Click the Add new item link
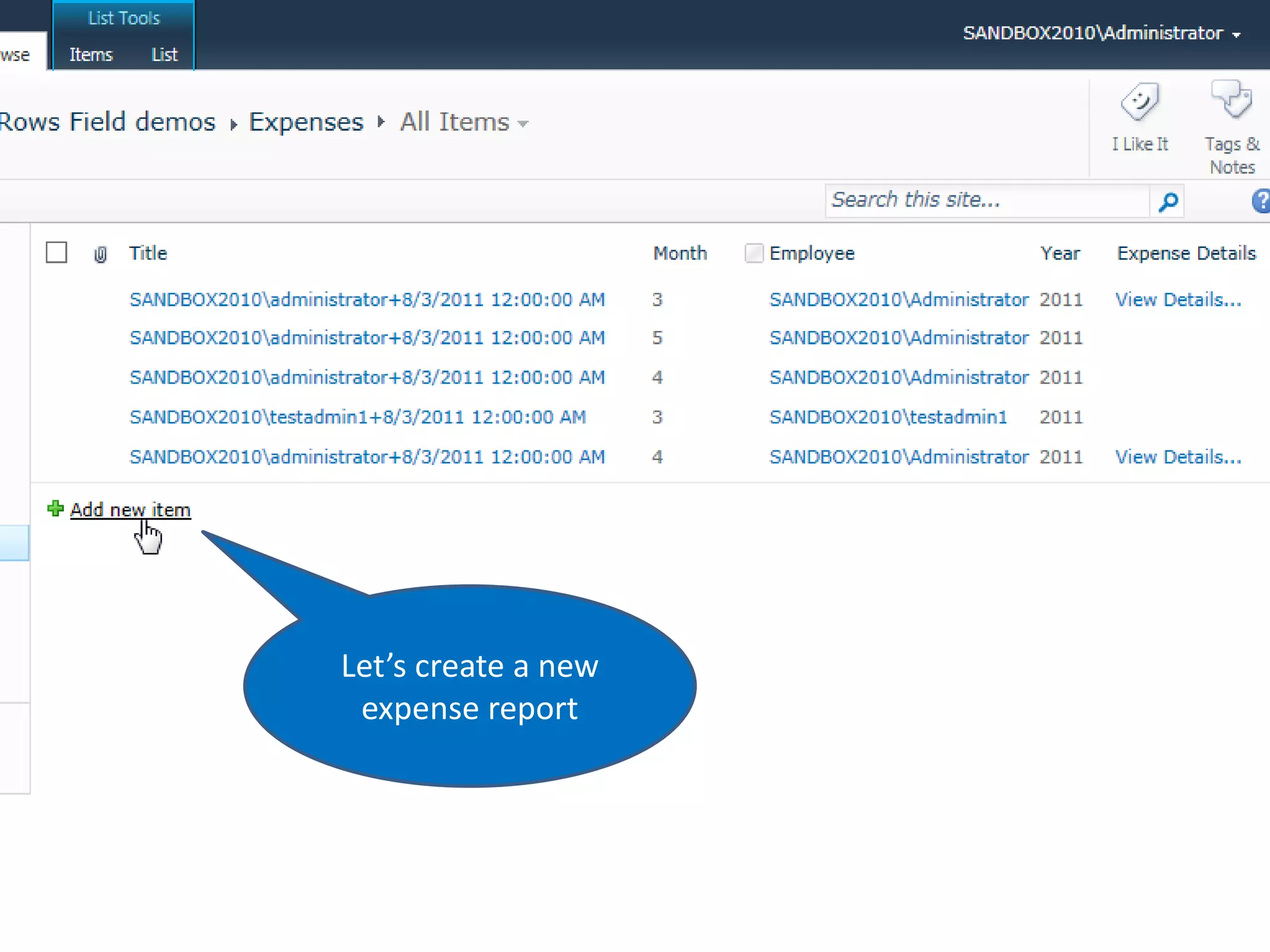1270x952 pixels. pyautogui.click(x=130, y=509)
